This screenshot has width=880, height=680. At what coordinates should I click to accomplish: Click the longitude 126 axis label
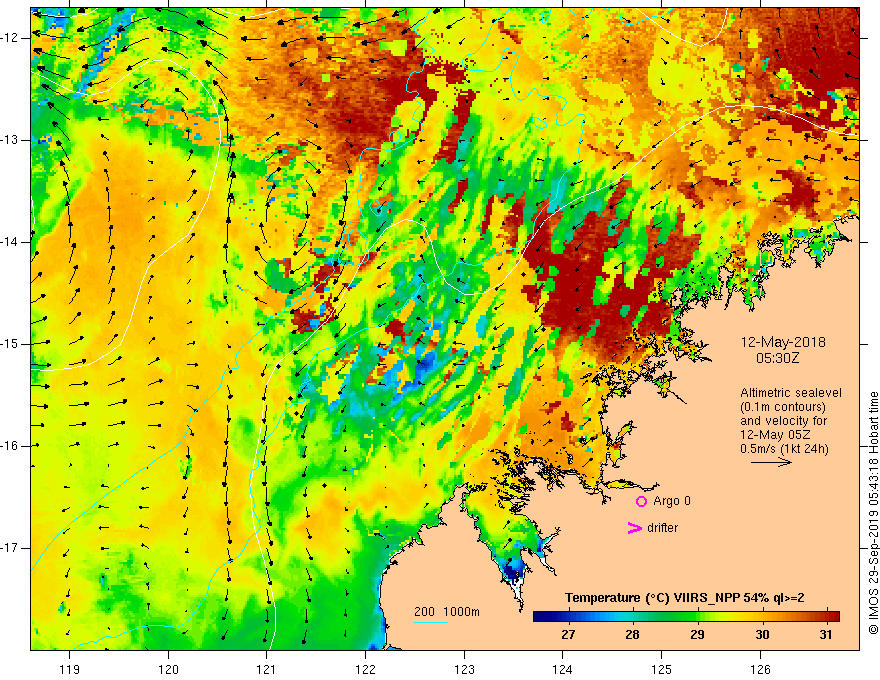(x=760, y=669)
